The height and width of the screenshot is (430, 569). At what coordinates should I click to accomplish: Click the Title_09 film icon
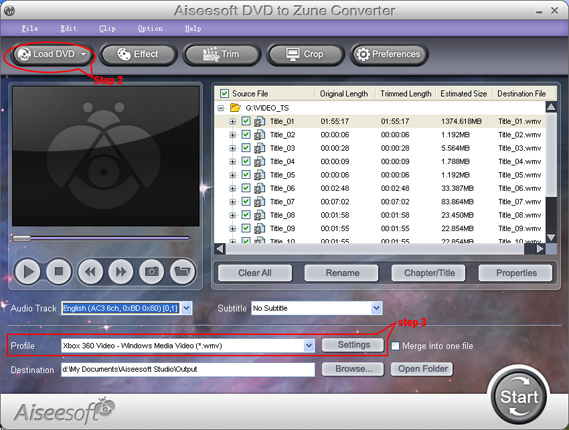tap(259, 229)
